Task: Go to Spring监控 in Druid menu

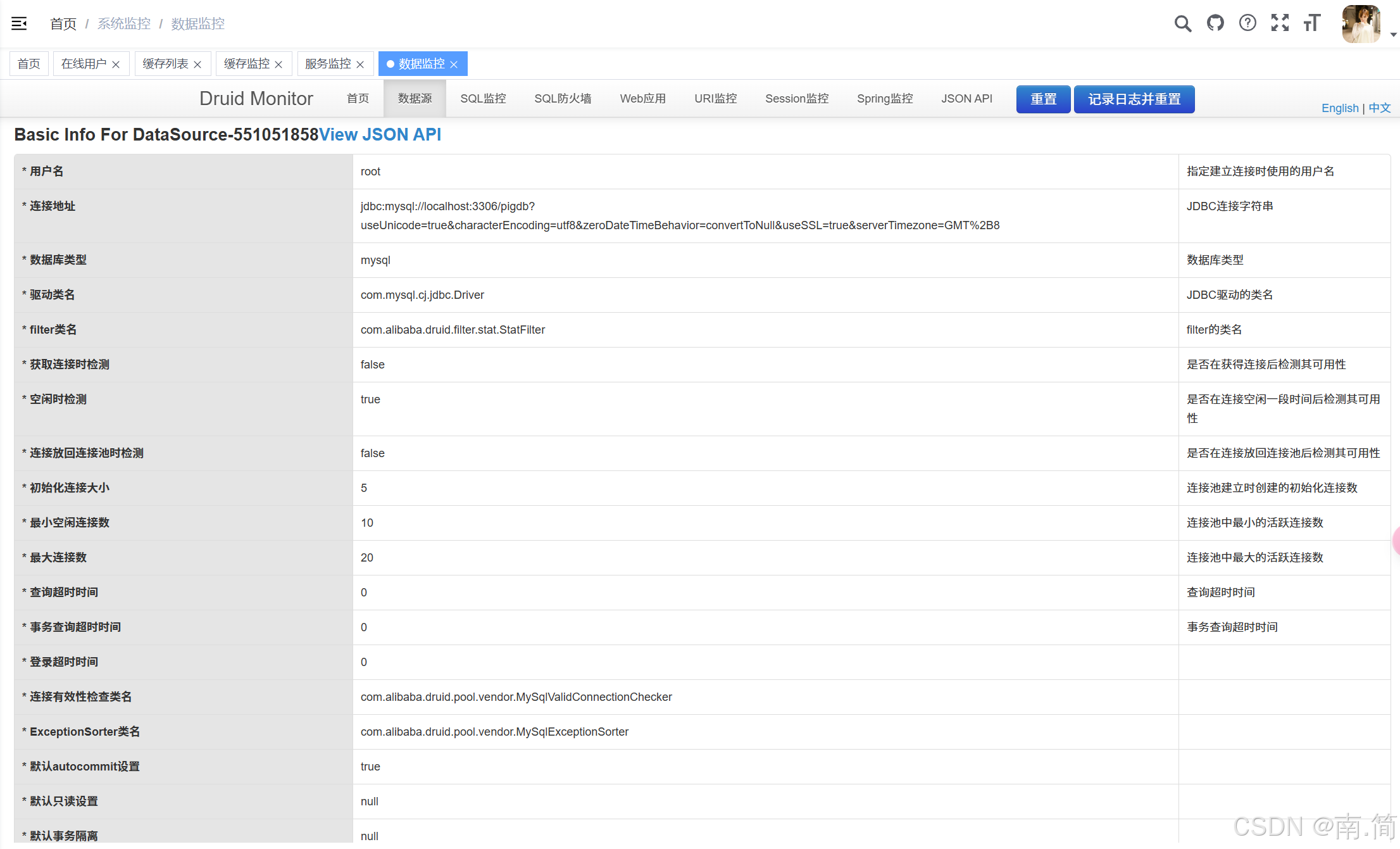Action: tap(884, 99)
